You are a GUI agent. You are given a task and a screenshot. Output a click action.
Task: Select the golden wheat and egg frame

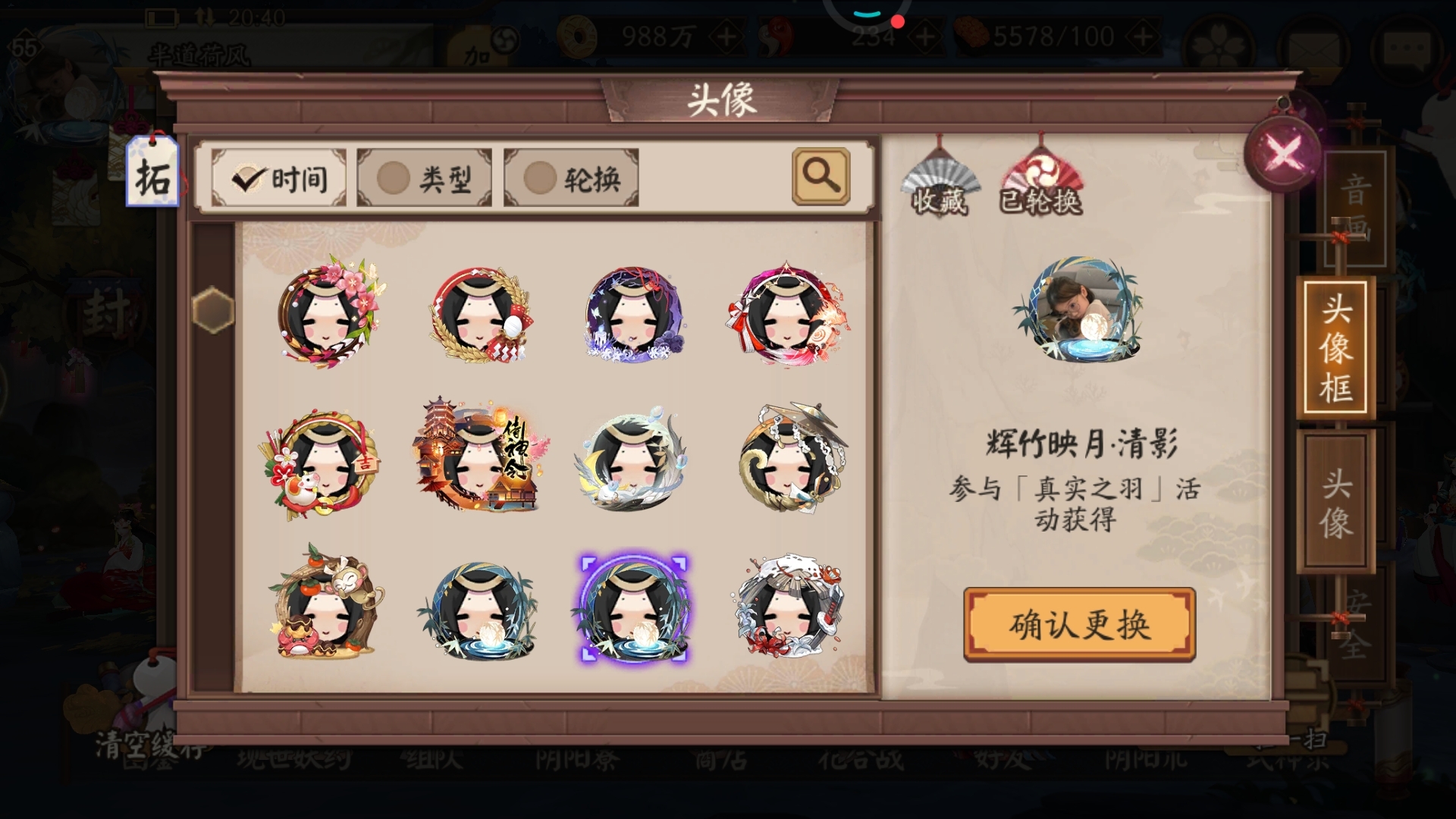point(480,315)
